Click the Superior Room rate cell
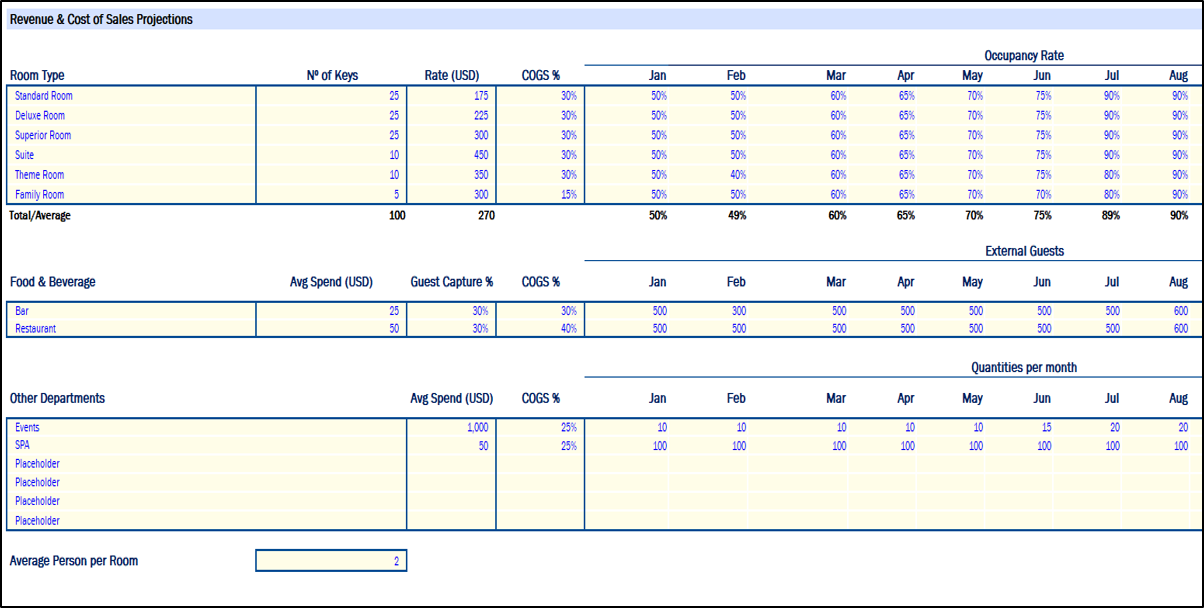This screenshot has width=1204, height=608. tap(452, 136)
